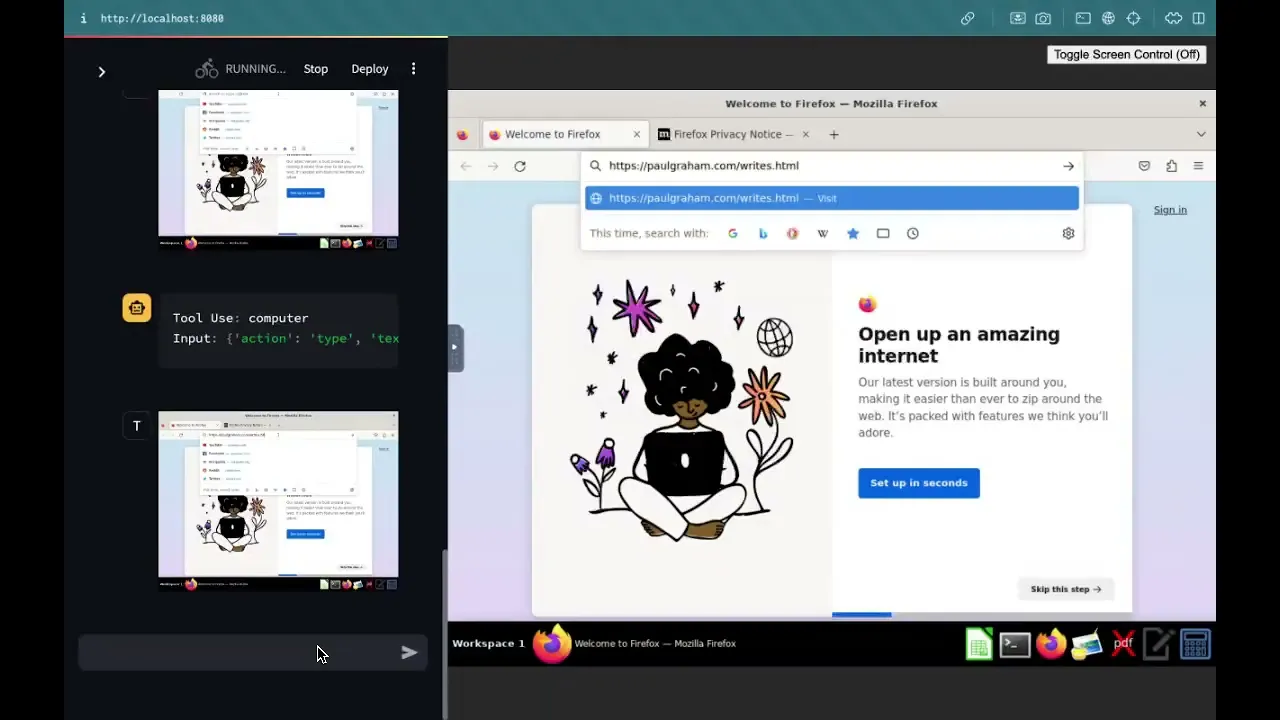The height and width of the screenshot is (720, 1280).
Task: Search with DuckDuckGo from the address dropdown
Action: [793, 233]
